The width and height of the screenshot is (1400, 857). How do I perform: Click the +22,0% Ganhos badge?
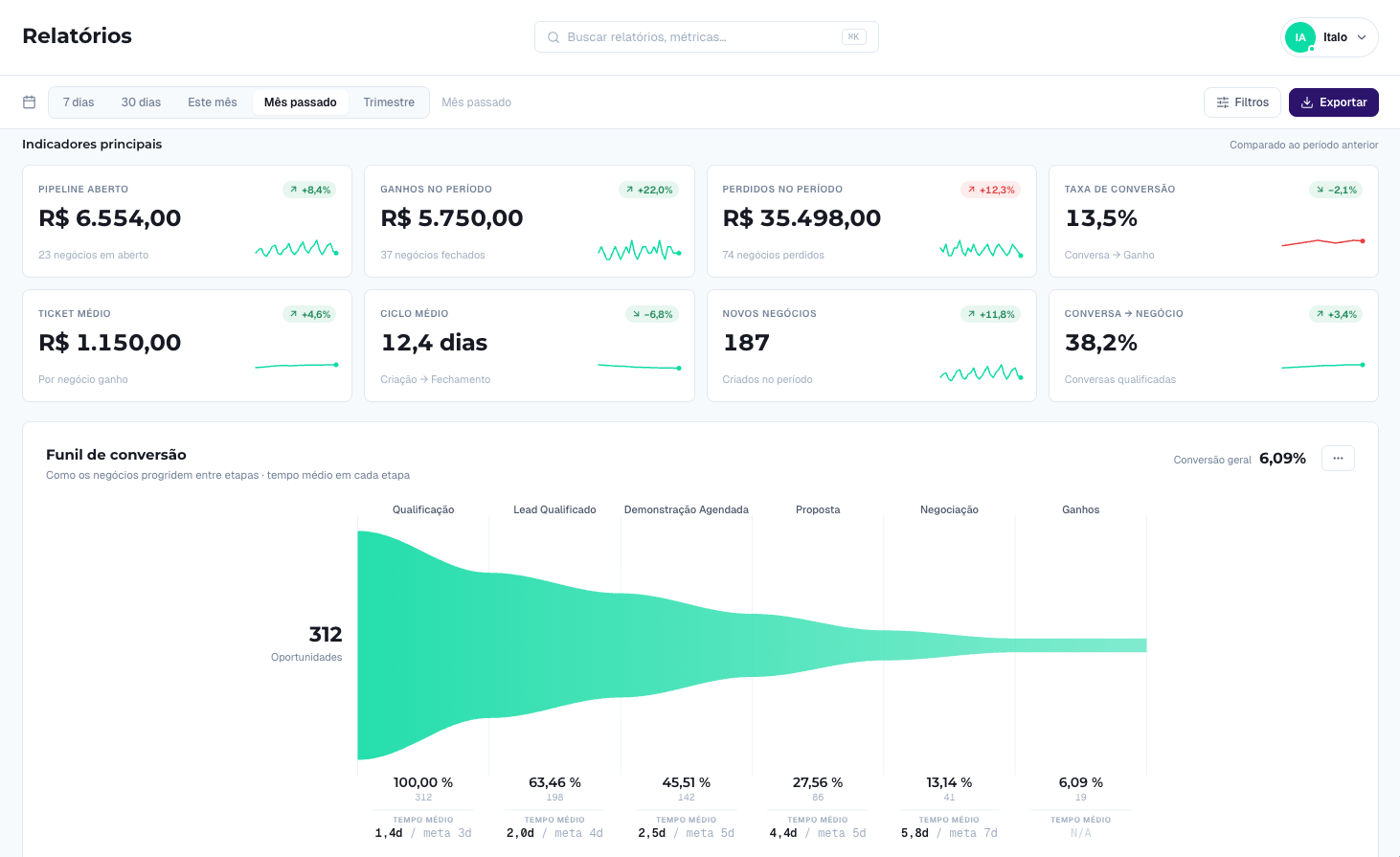(x=649, y=190)
